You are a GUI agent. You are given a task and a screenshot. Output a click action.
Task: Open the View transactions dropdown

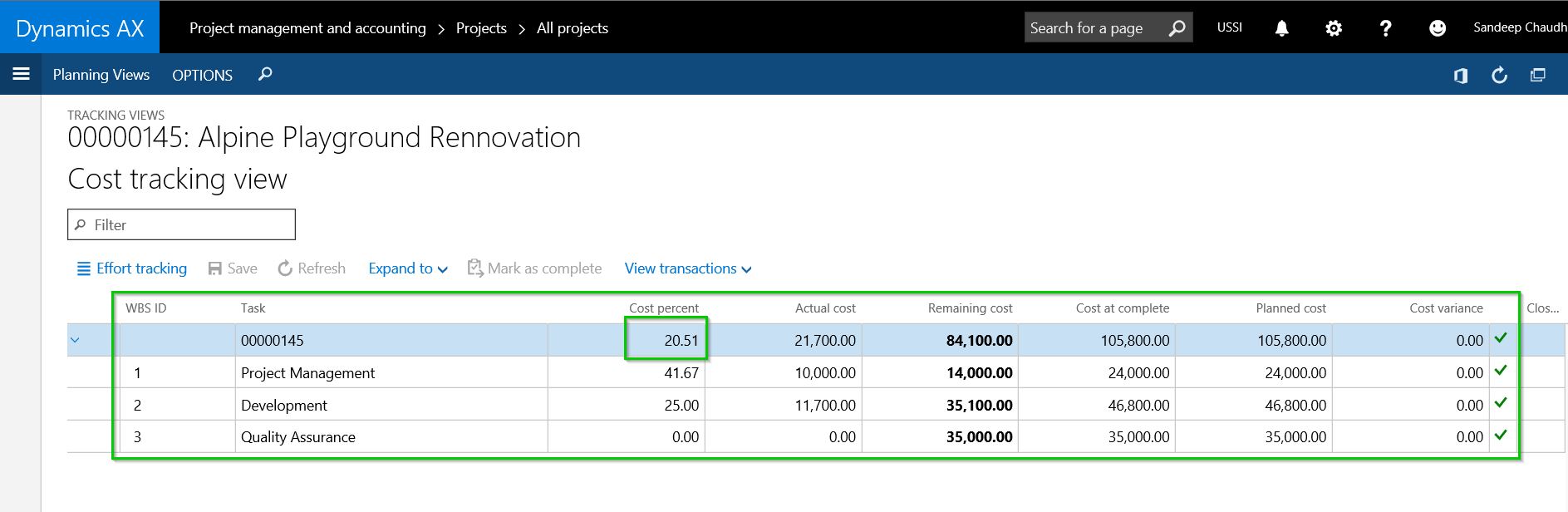(x=688, y=268)
